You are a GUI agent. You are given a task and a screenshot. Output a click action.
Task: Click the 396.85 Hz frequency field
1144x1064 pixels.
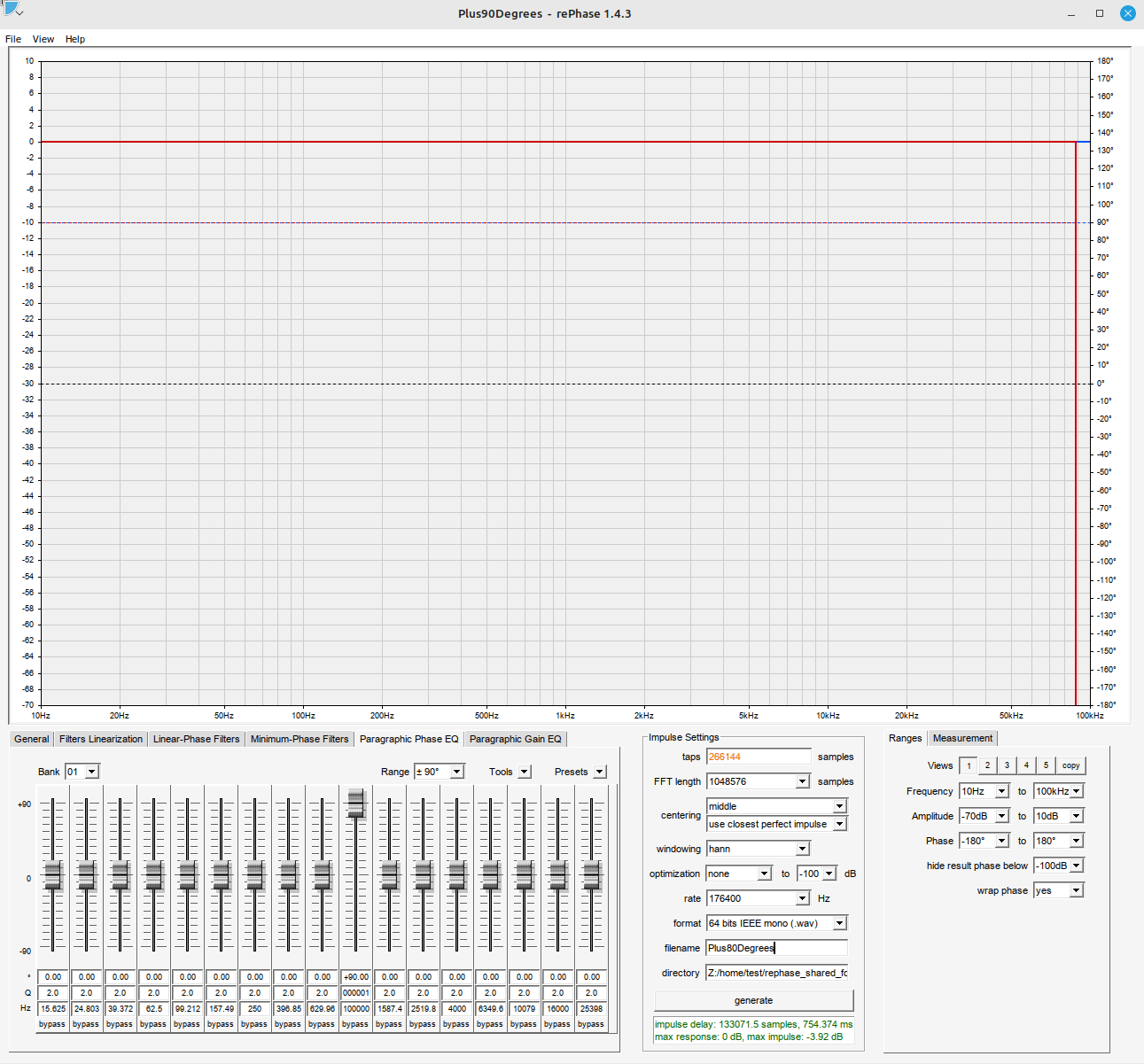(288, 1008)
